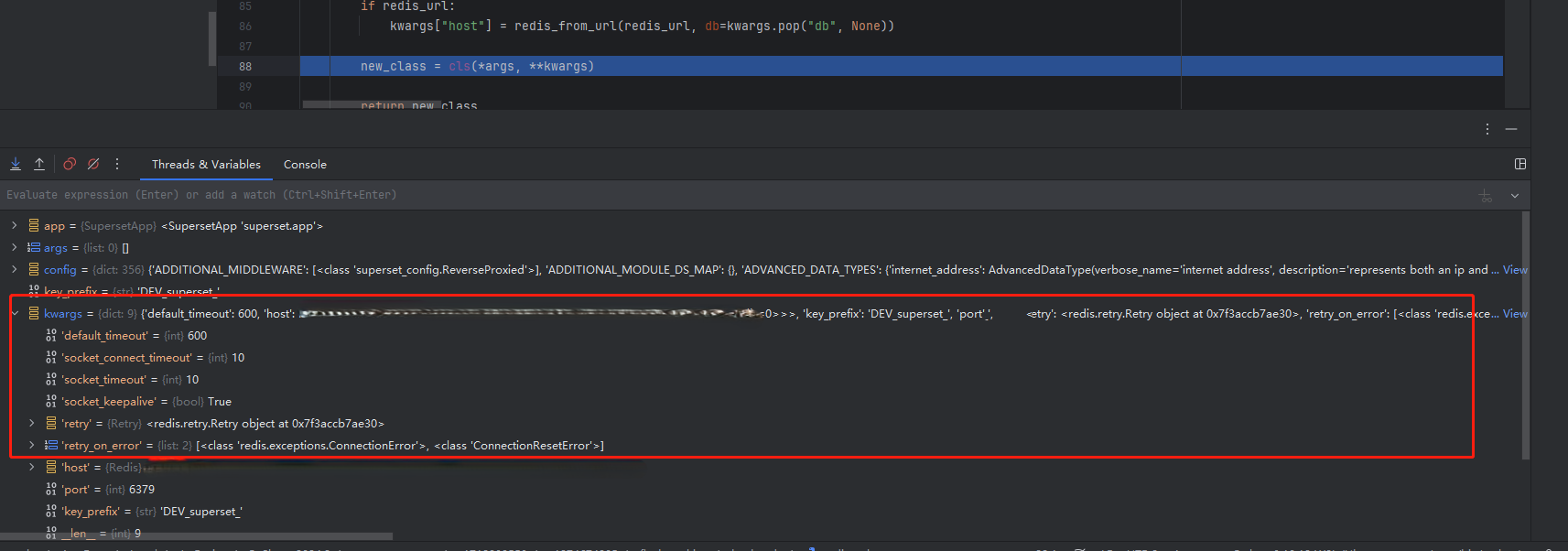This screenshot has height=551, width=1568.
Task: Select the kwargs variable name
Action: (x=63, y=314)
